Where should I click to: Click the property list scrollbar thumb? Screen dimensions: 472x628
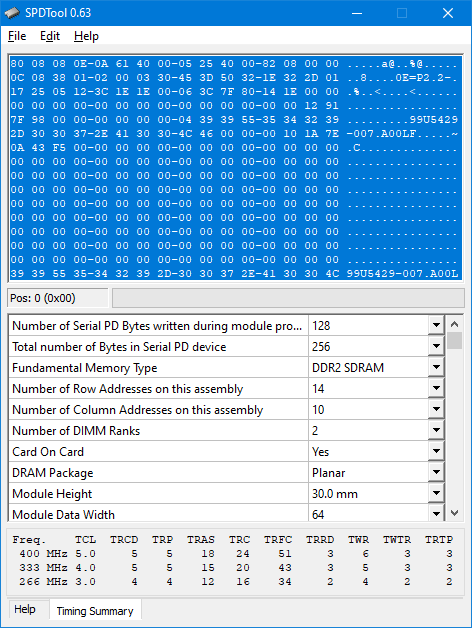(454, 340)
